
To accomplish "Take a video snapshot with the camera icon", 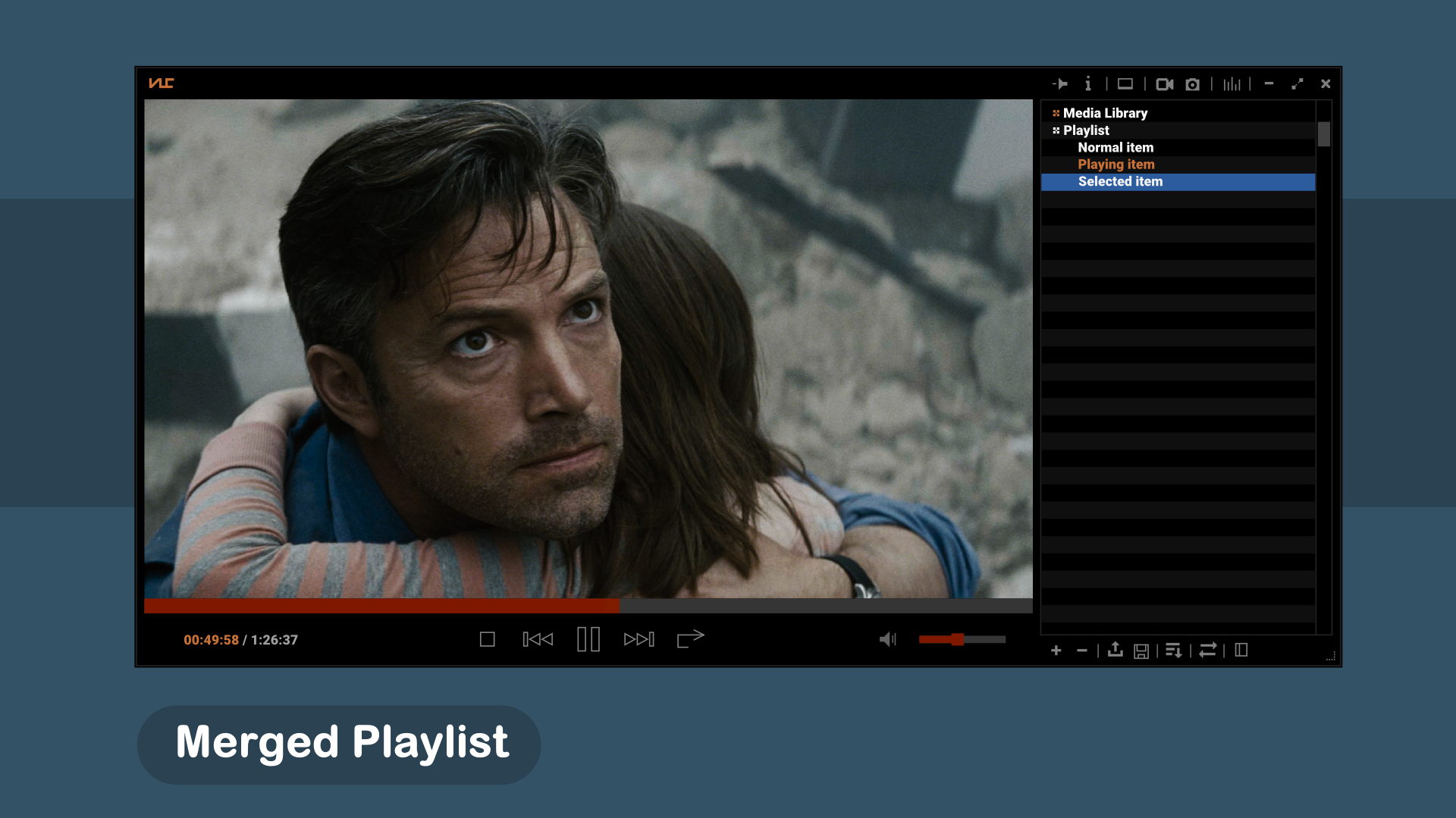I will [x=1193, y=85].
